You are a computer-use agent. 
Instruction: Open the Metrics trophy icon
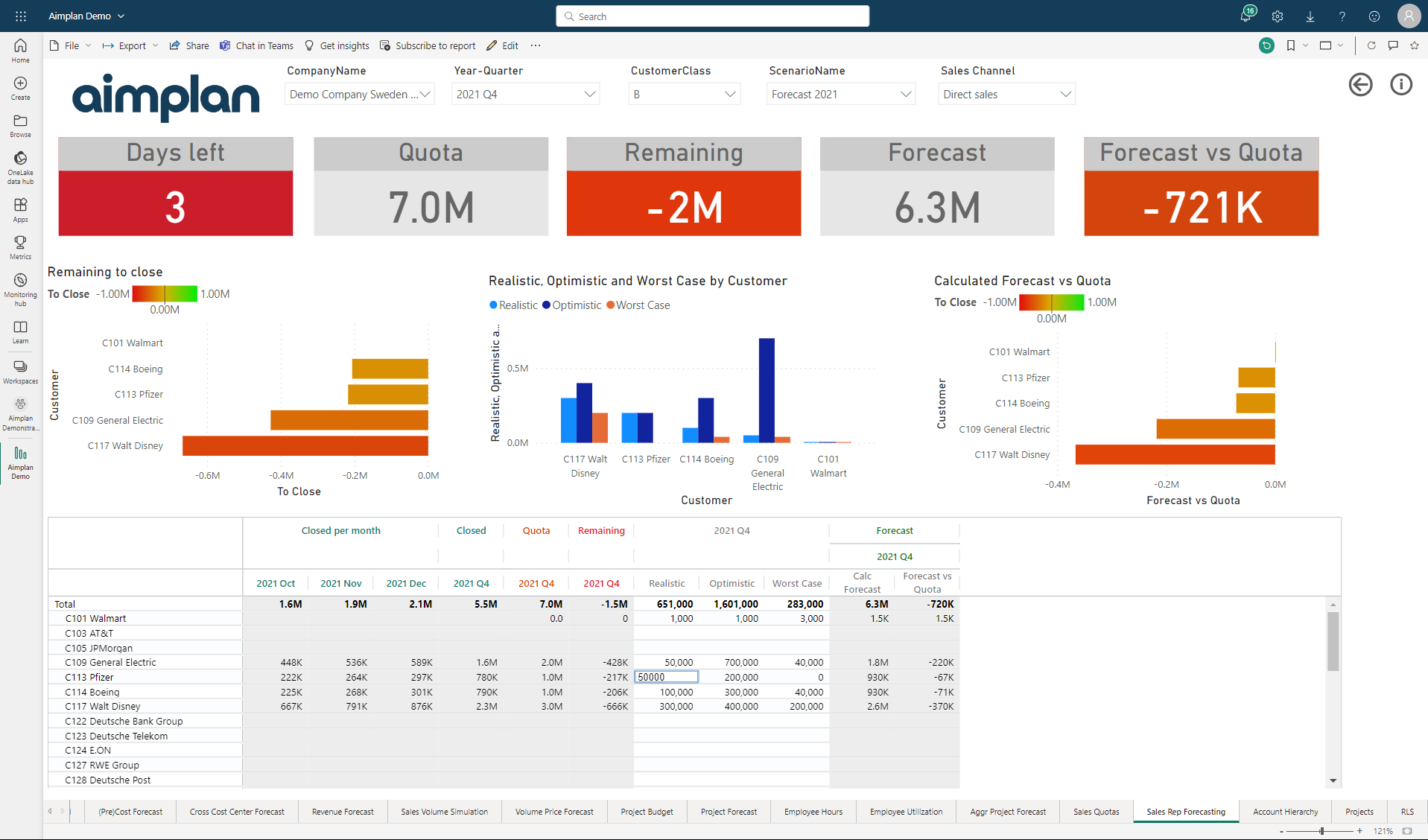(20, 247)
